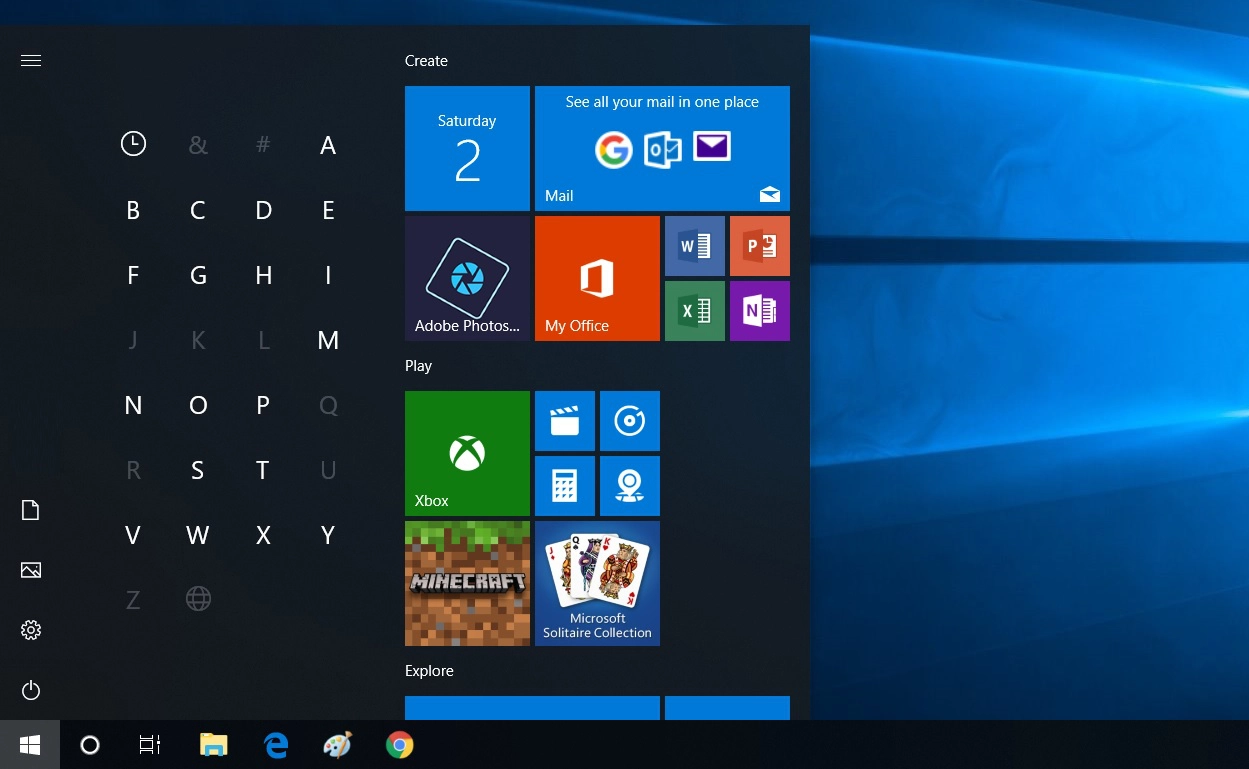1249x769 pixels.
Task: Open the Power options button
Action: [x=31, y=690]
